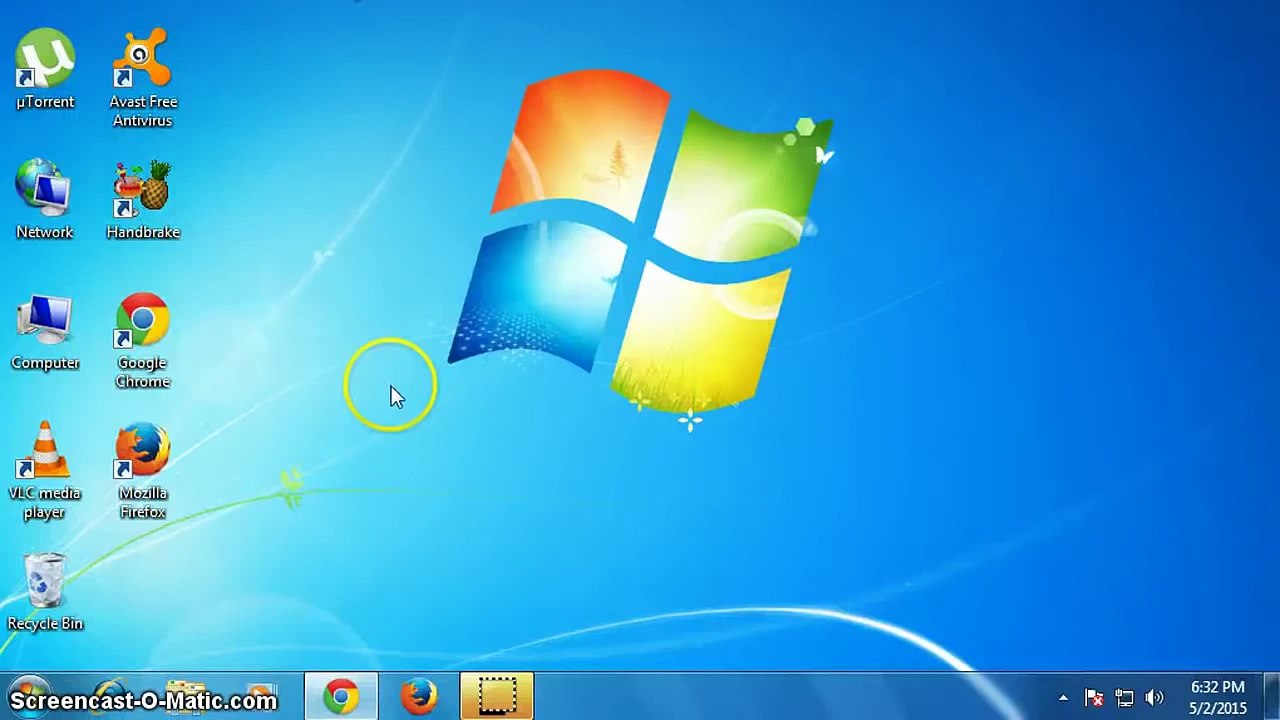Click the screen recorder taskbar button
1280x720 pixels.
(497, 696)
